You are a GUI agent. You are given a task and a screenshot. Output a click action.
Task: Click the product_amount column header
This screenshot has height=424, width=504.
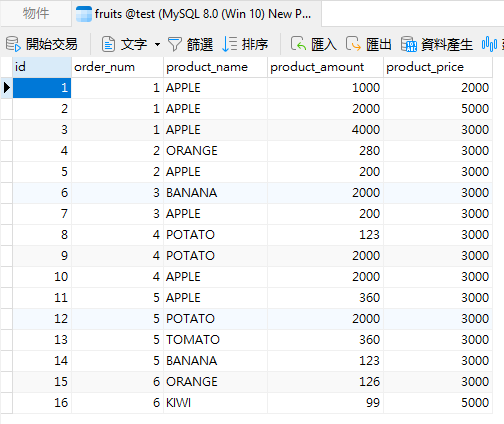click(x=325, y=67)
